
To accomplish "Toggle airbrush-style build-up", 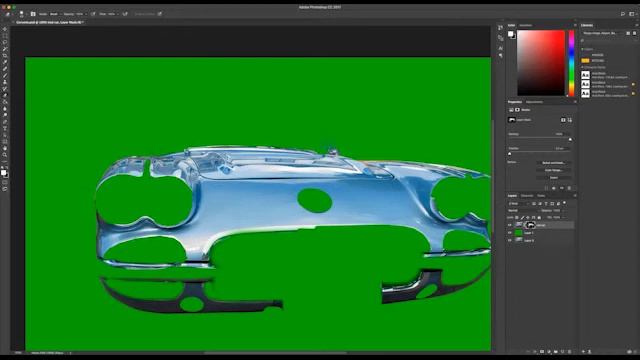I will [125, 14].
